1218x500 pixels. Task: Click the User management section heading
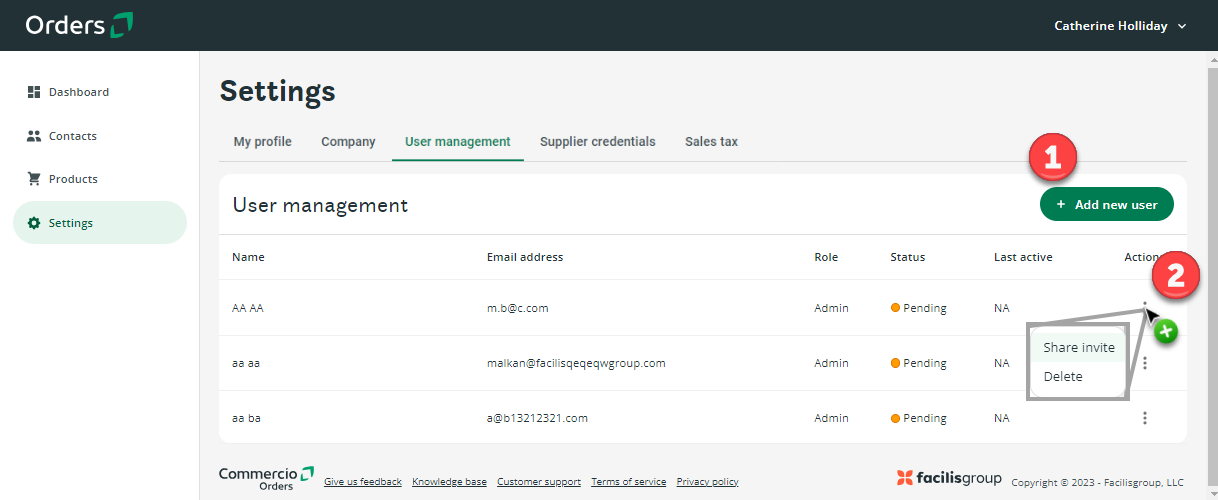(x=320, y=205)
